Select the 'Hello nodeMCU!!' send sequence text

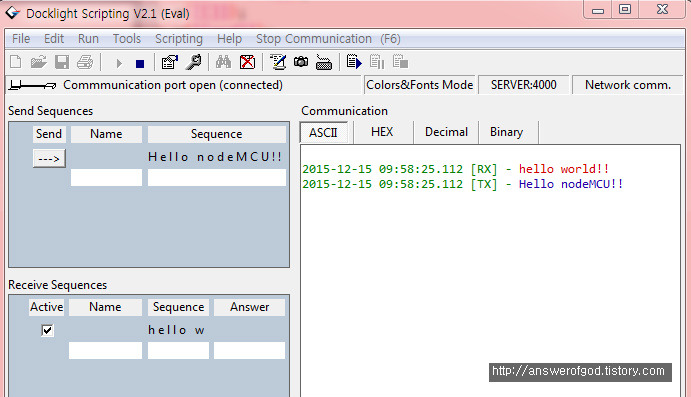coord(215,157)
